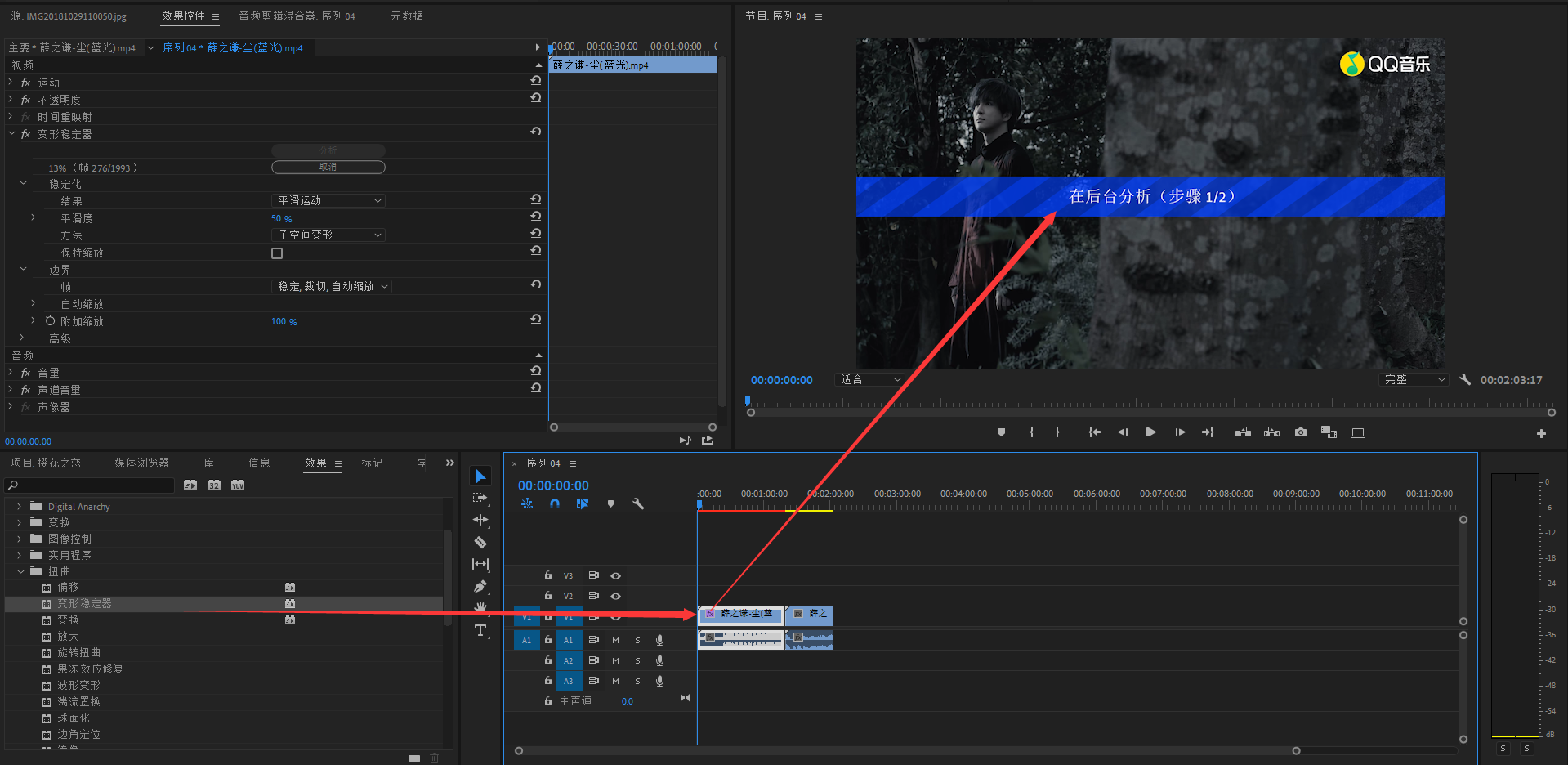Collapse the 扭曲 effects folder
This screenshot has width=1568, height=765.
(20, 571)
